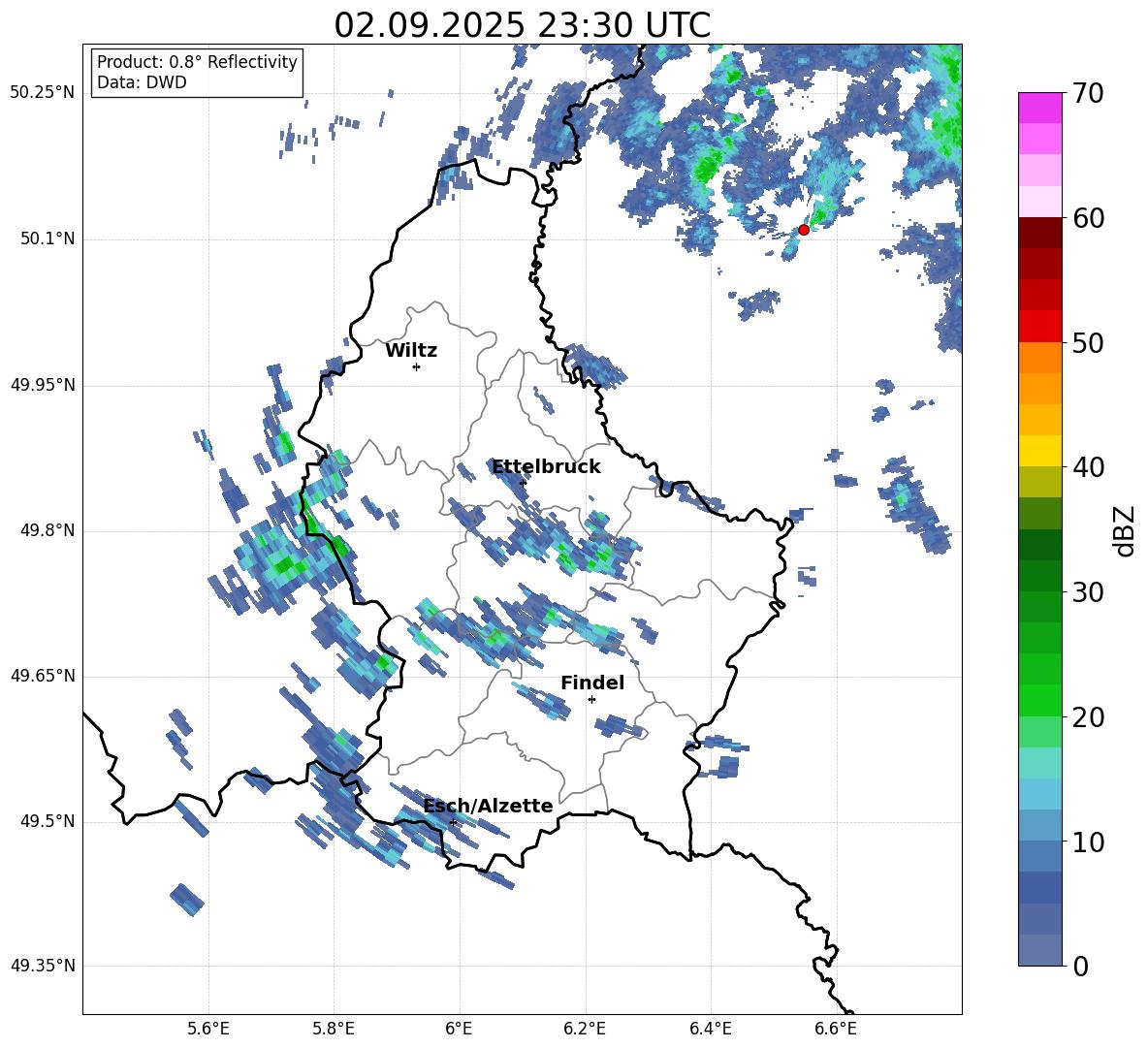Click the Ettelbruck city label
Image resolution: width=1148 pixels, height=1048 pixels.
pyautogui.click(x=546, y=467)
